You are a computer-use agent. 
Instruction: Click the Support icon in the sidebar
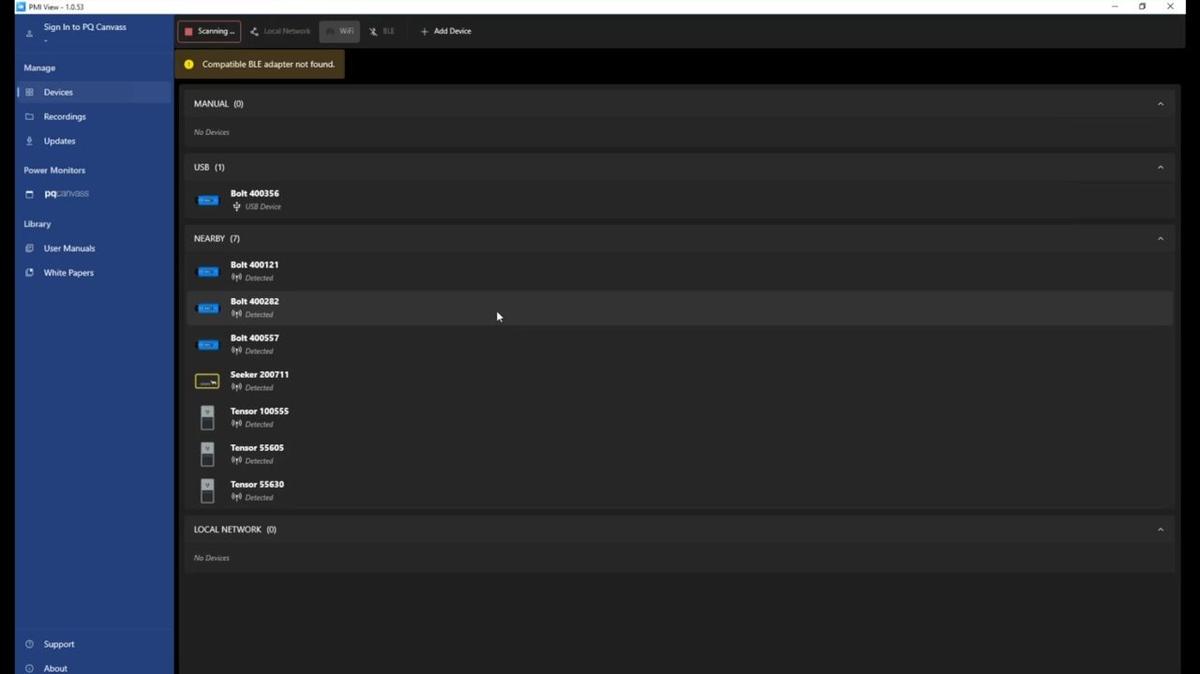pyautogui.click(x=29, y=644)
